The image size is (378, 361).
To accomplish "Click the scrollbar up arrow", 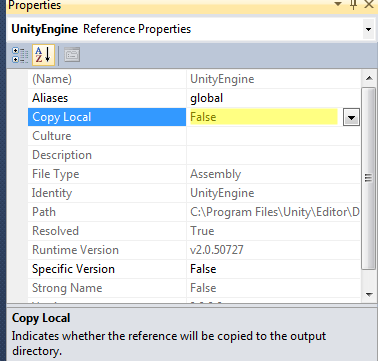I will point(369,79).
